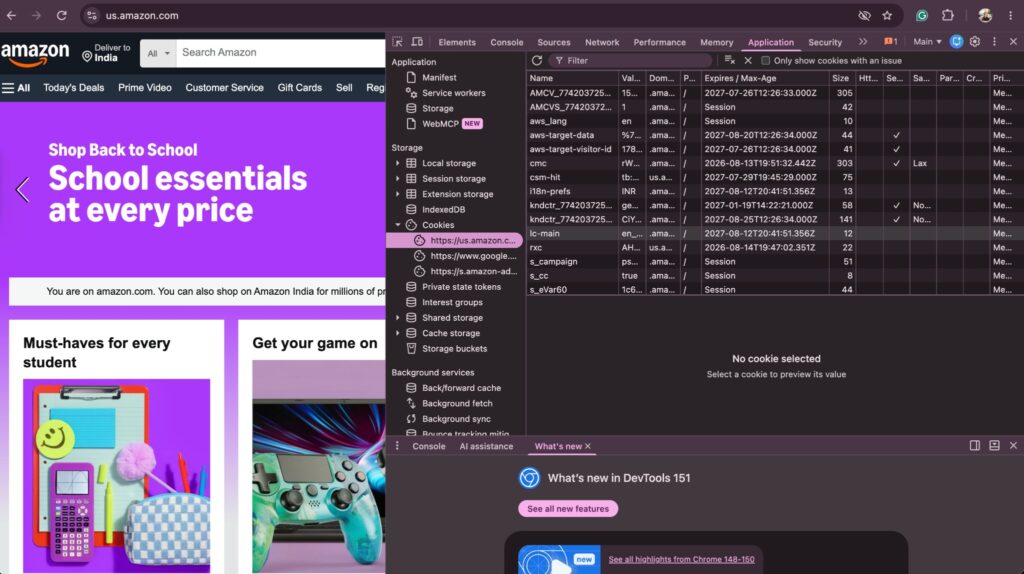The width and height of the screenshot is (1024, 574).
Task: Open site information icon in address bar
Action: point(91,16)
